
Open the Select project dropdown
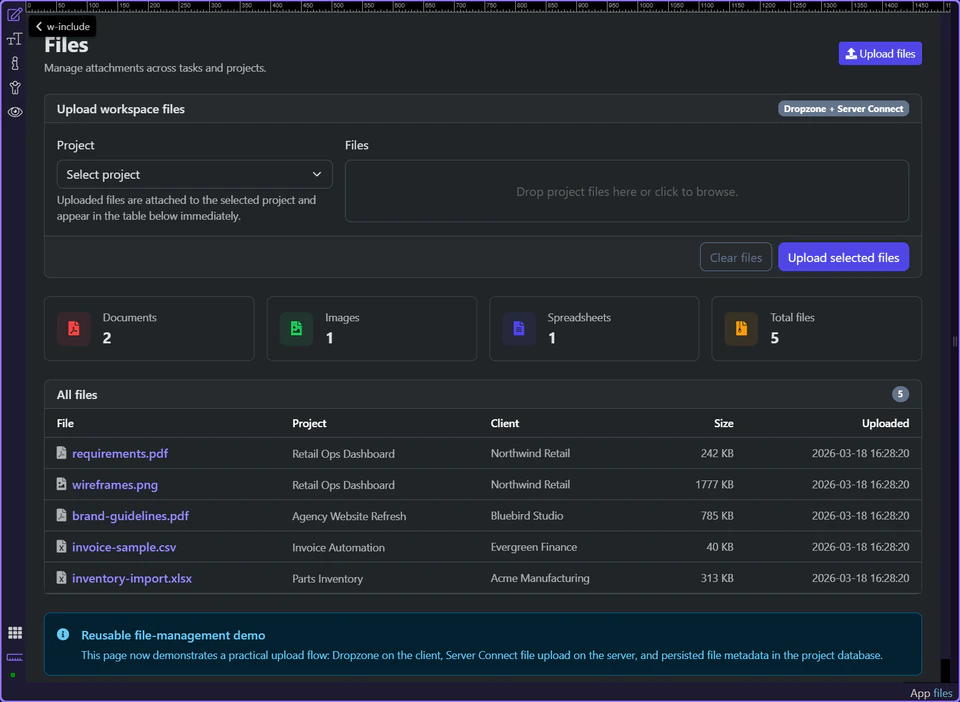(194, 174)
